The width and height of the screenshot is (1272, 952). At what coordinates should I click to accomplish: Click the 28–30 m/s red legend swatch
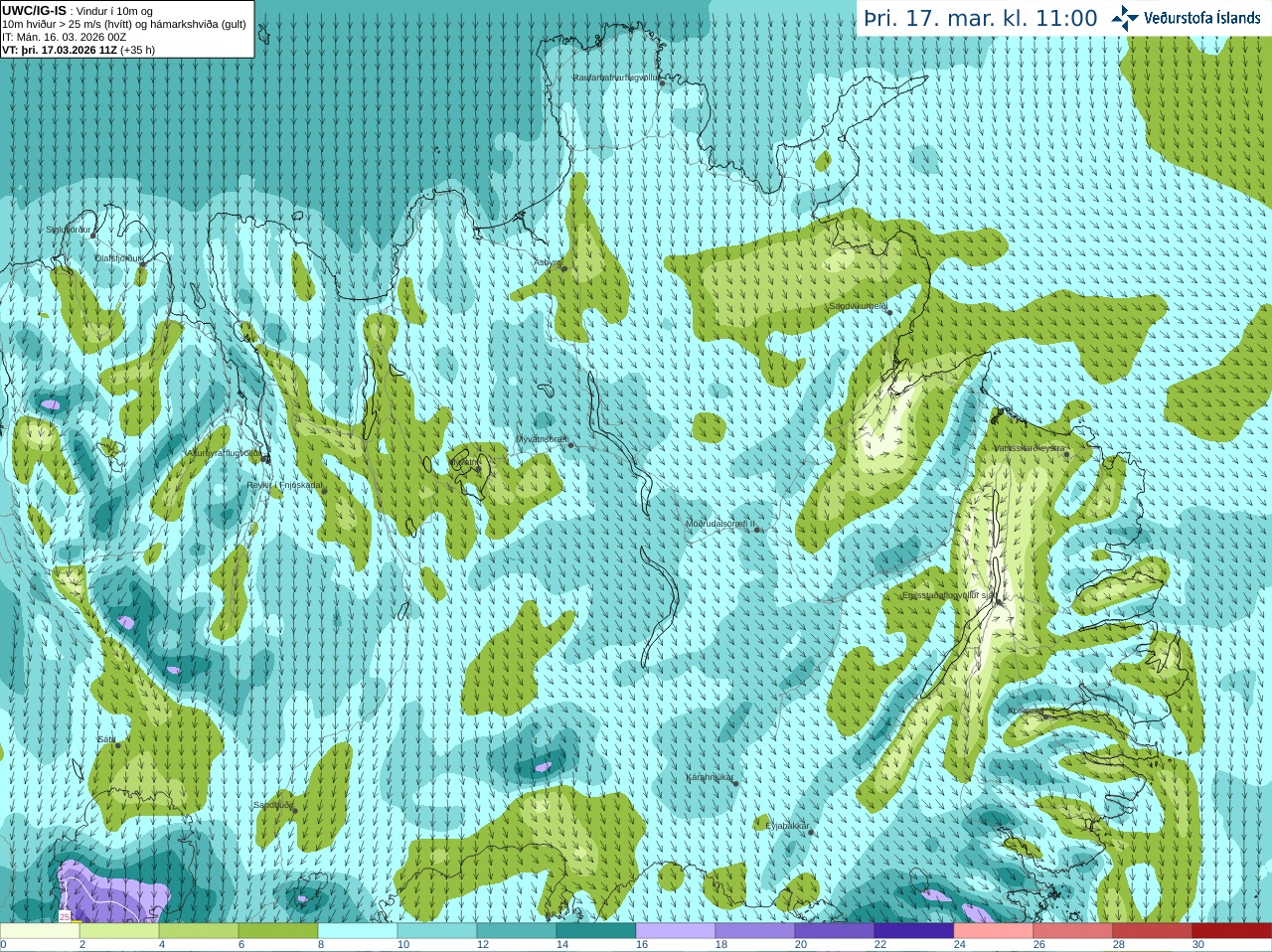tap(1153, 931)
